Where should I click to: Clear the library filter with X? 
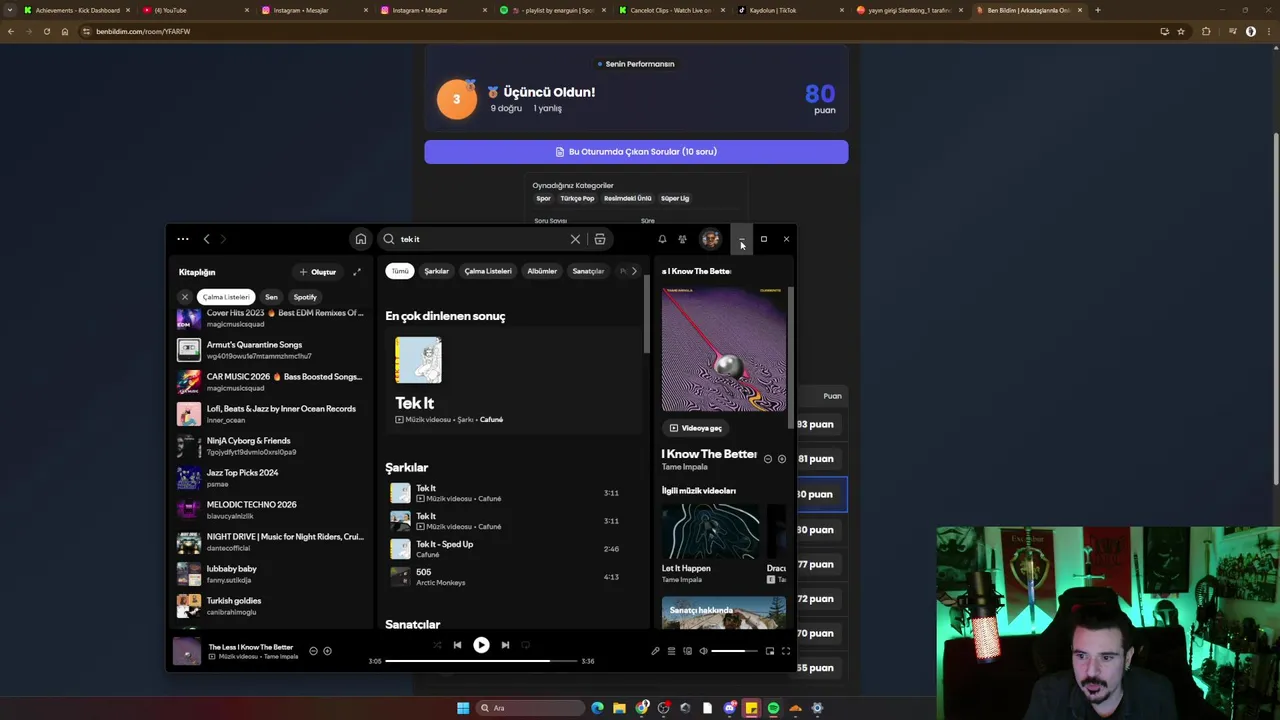coord(185,297)
